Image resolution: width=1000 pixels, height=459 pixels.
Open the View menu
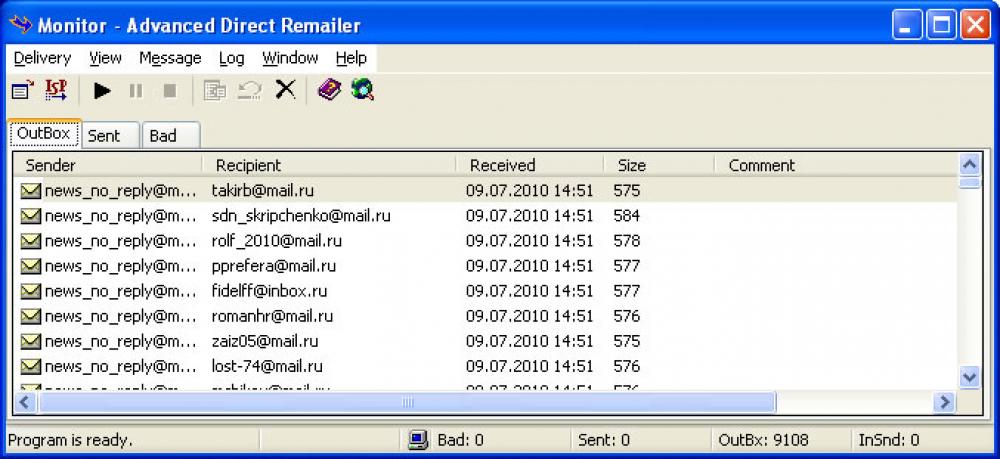tap(105, 58)
